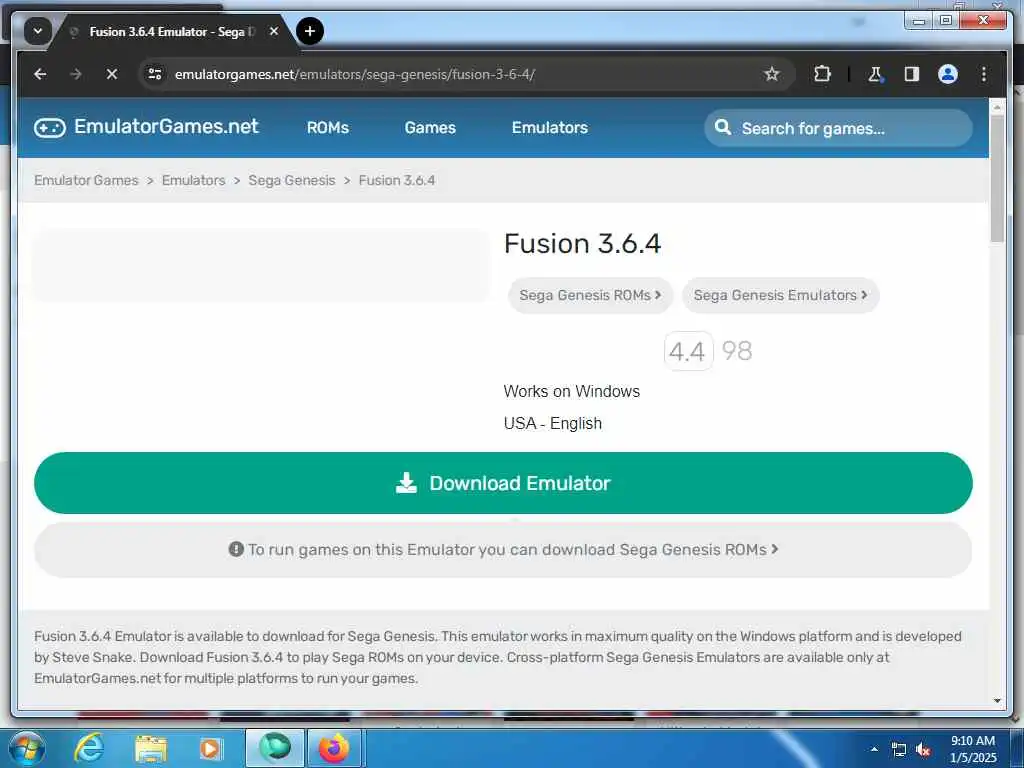Click the forward navigation arrow

pos(76,74)
